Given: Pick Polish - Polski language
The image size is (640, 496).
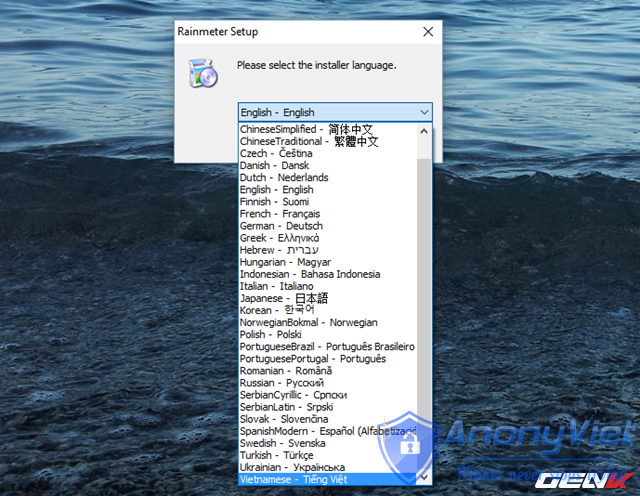Looking at the screenshot, I should point(328,334).
